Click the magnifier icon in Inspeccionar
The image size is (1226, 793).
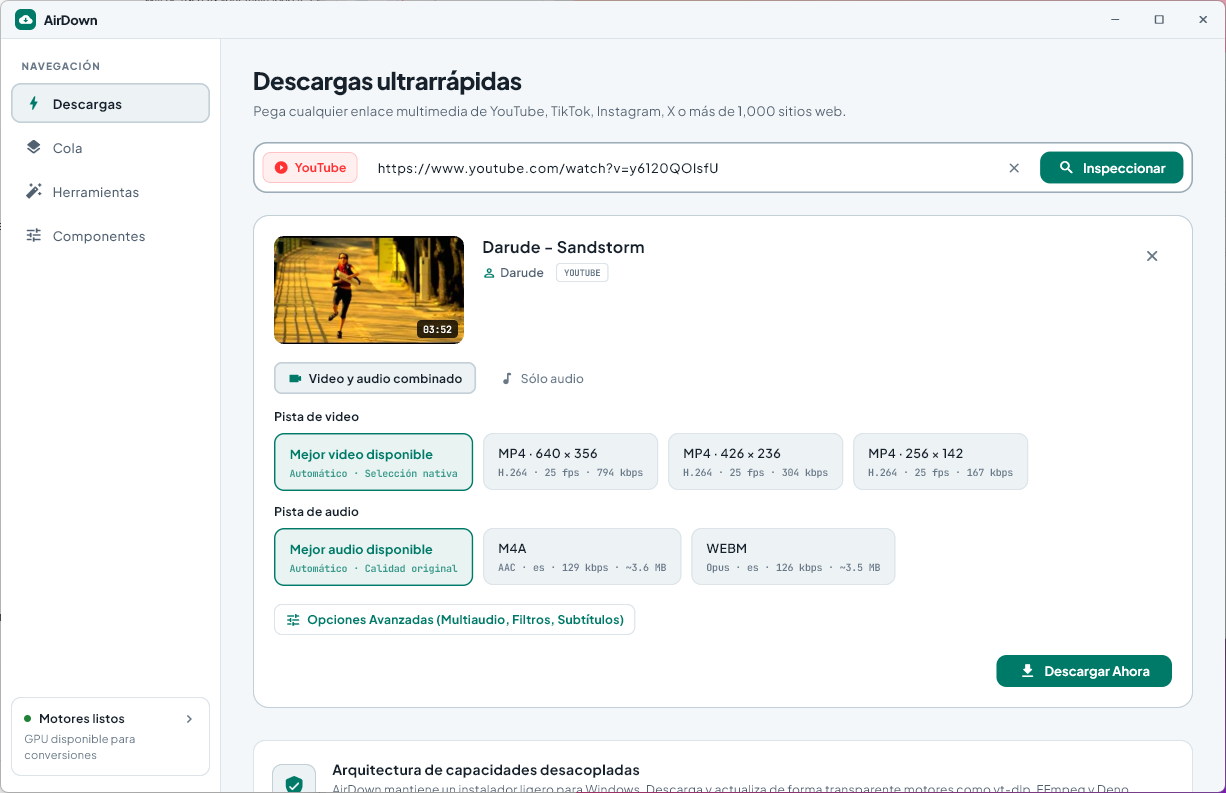1066,168
